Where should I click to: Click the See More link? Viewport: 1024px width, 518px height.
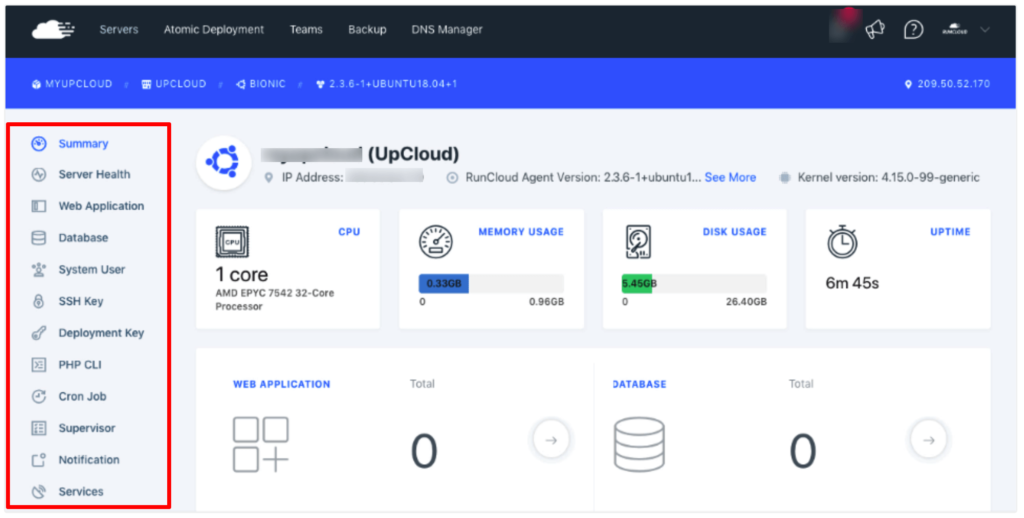tap(730, 178)
